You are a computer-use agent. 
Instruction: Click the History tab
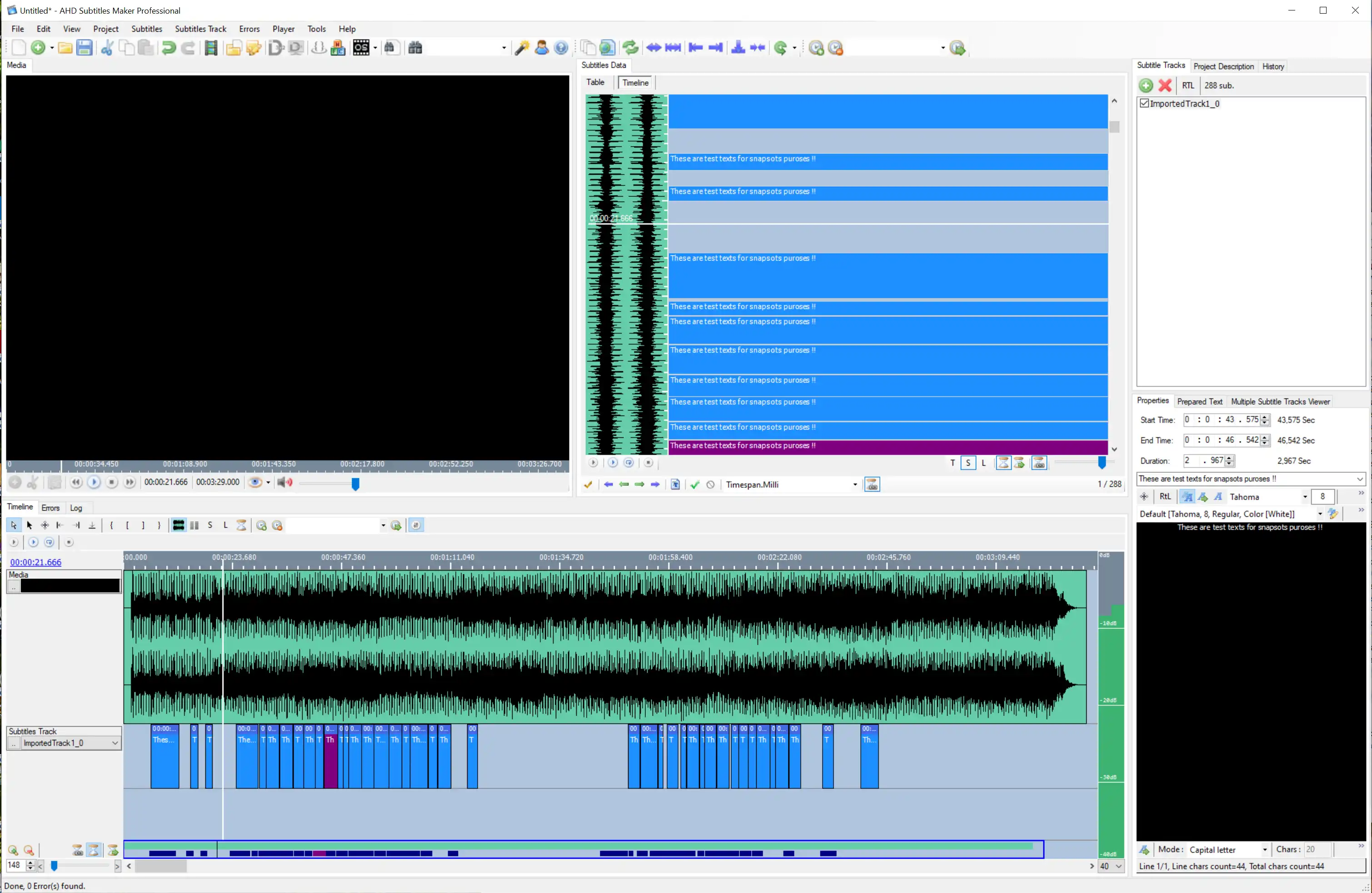coord(1273,66)
